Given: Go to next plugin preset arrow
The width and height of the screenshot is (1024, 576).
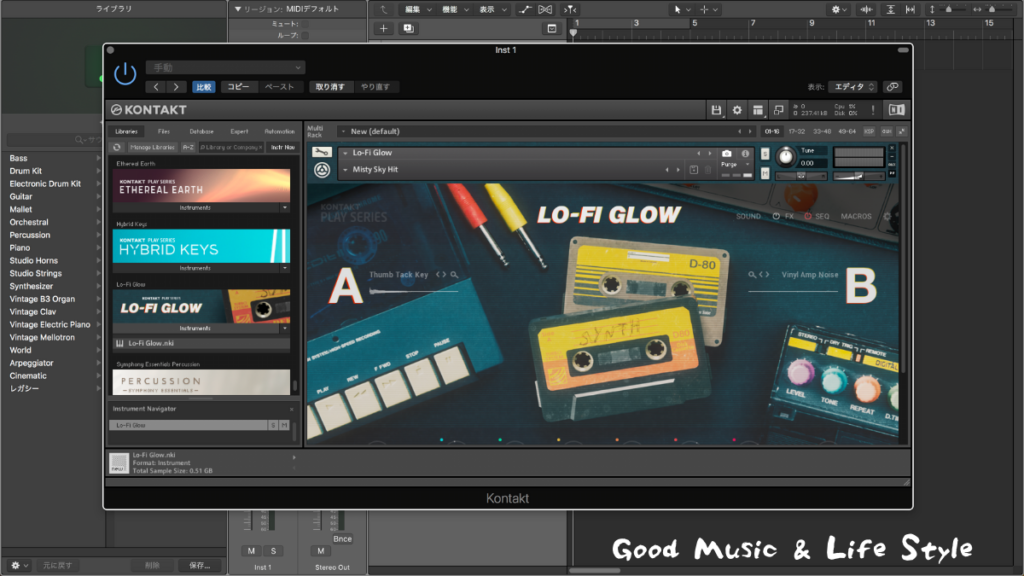Looking at the screenshot, I should coord(176,87).
